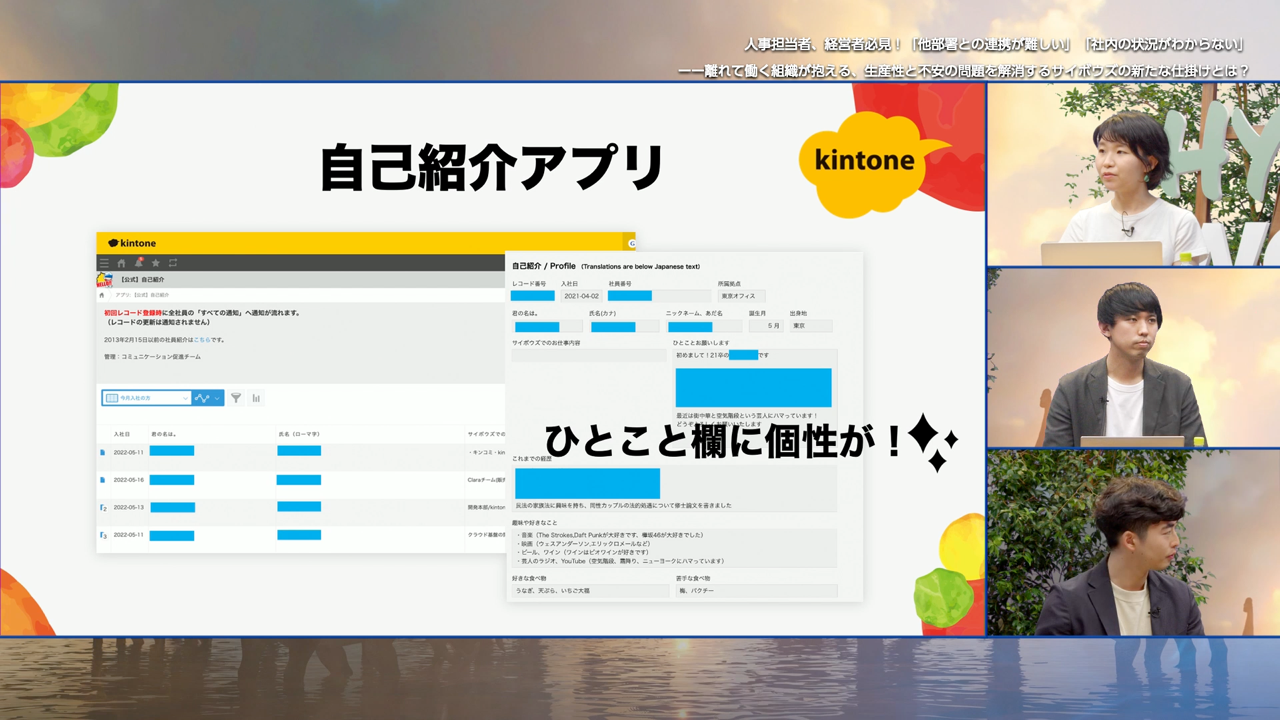The height and width of the screenshot is (720, 1280).
Task: Click the search icon in the yellow kintone header
Action: 631,243
